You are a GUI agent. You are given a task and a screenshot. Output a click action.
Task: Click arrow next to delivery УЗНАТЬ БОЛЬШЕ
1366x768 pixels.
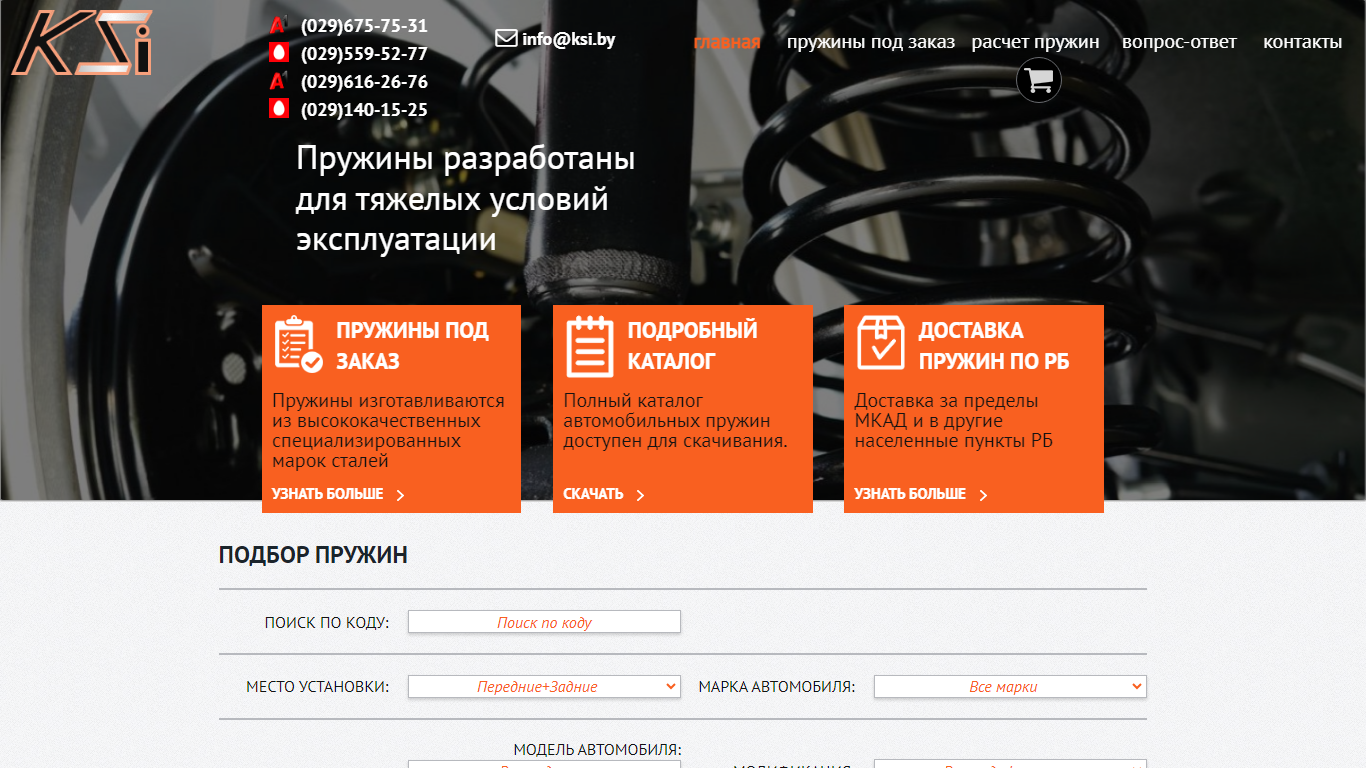(x=983, y=495)
